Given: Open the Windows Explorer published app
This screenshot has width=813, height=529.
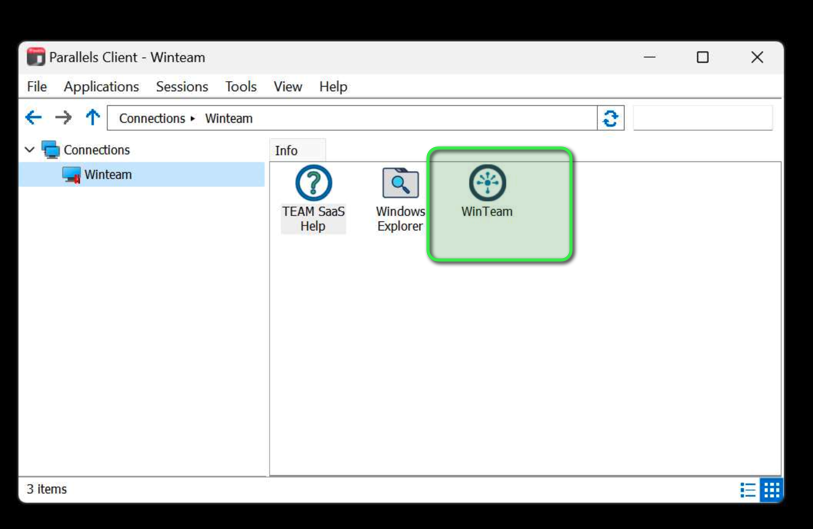Looking at the screenshot, I should coord(400,199).
